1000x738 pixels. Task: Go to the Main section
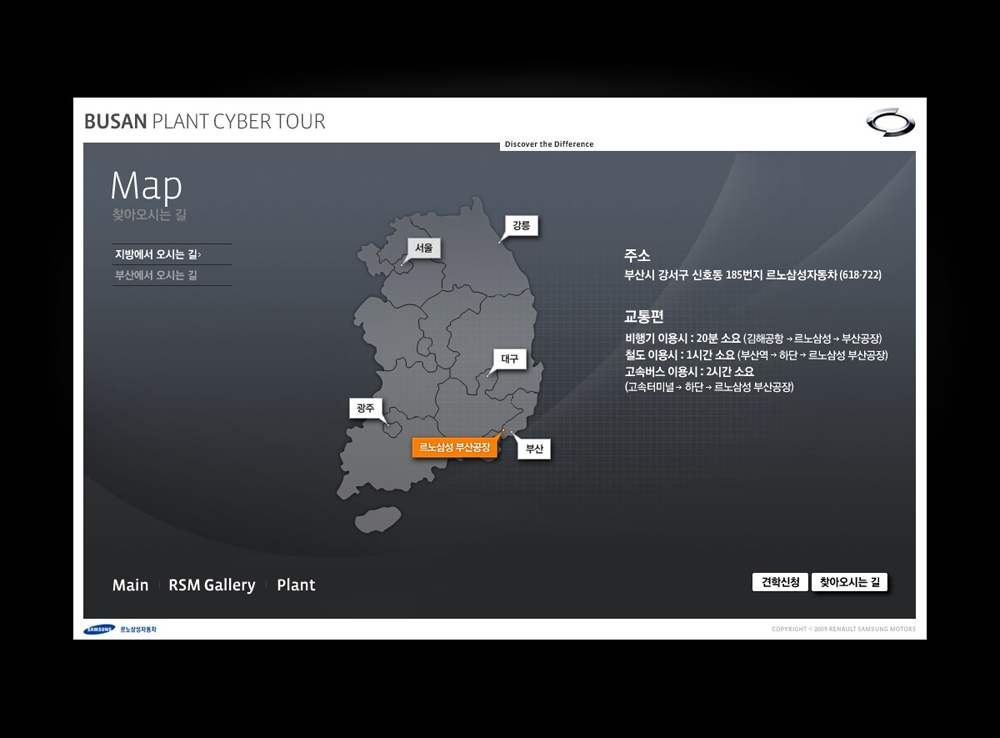(130, 585)
